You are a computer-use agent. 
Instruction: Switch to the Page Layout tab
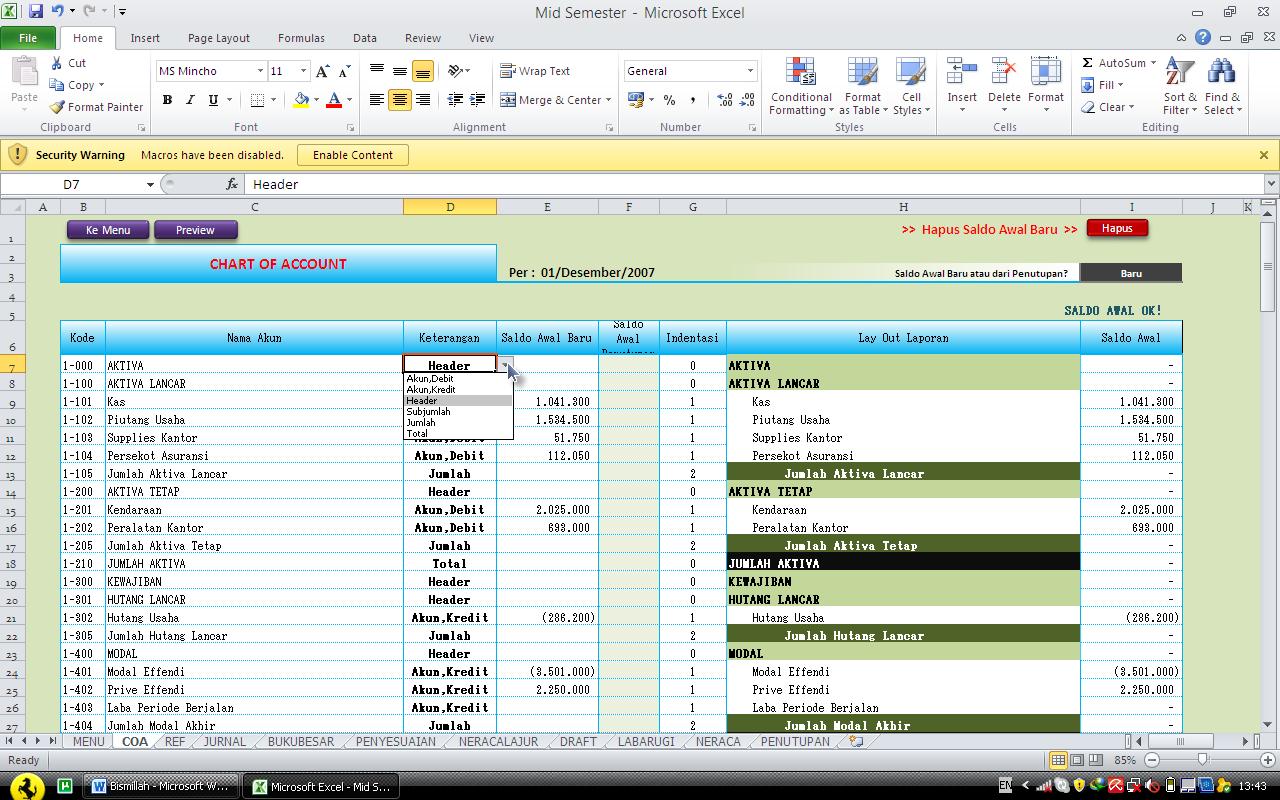219,38
